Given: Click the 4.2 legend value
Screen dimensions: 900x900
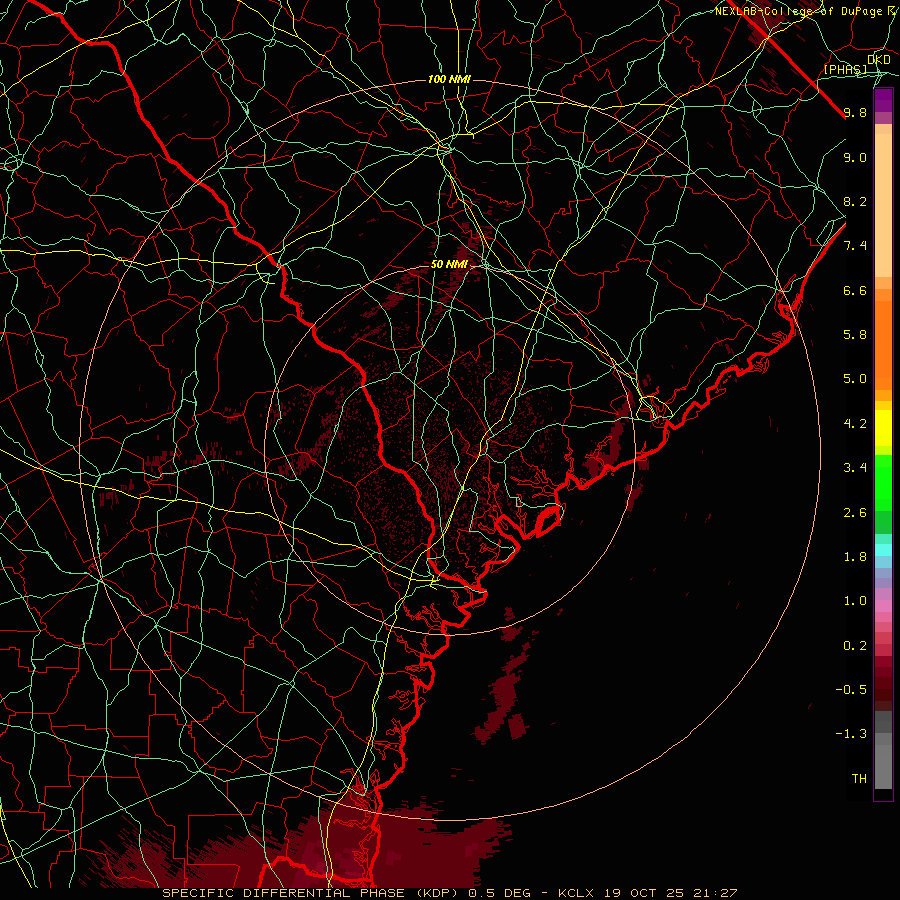Looking at the screenshot, I should (855, 424).
